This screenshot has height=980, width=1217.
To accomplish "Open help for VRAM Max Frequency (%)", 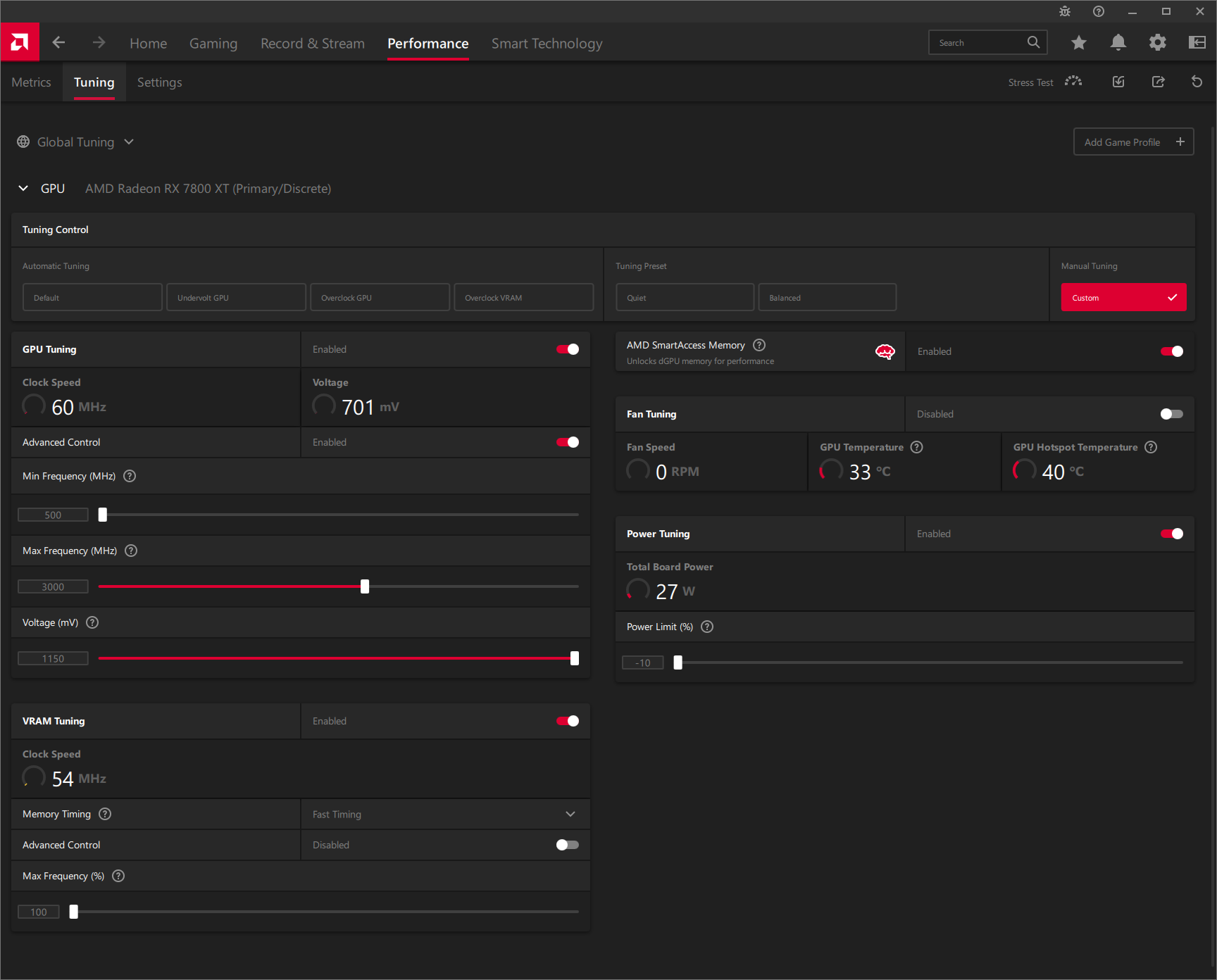I will point(118,876).
